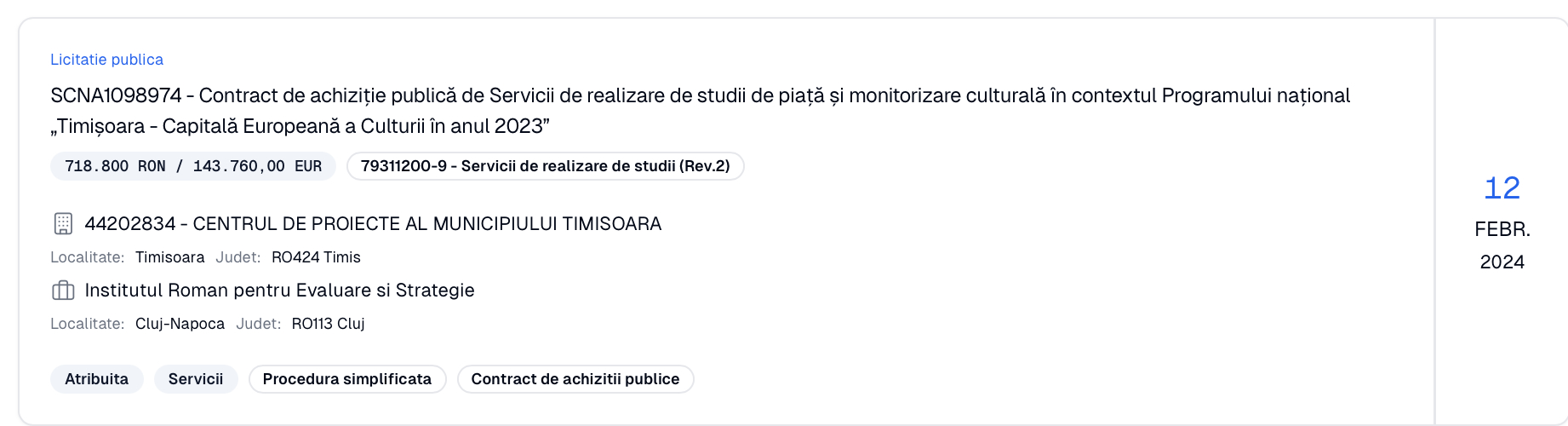This screenshot has height=426, width=1568.
Task: Click the building icon beside the contracting authority
Action: tap(63, 224)
